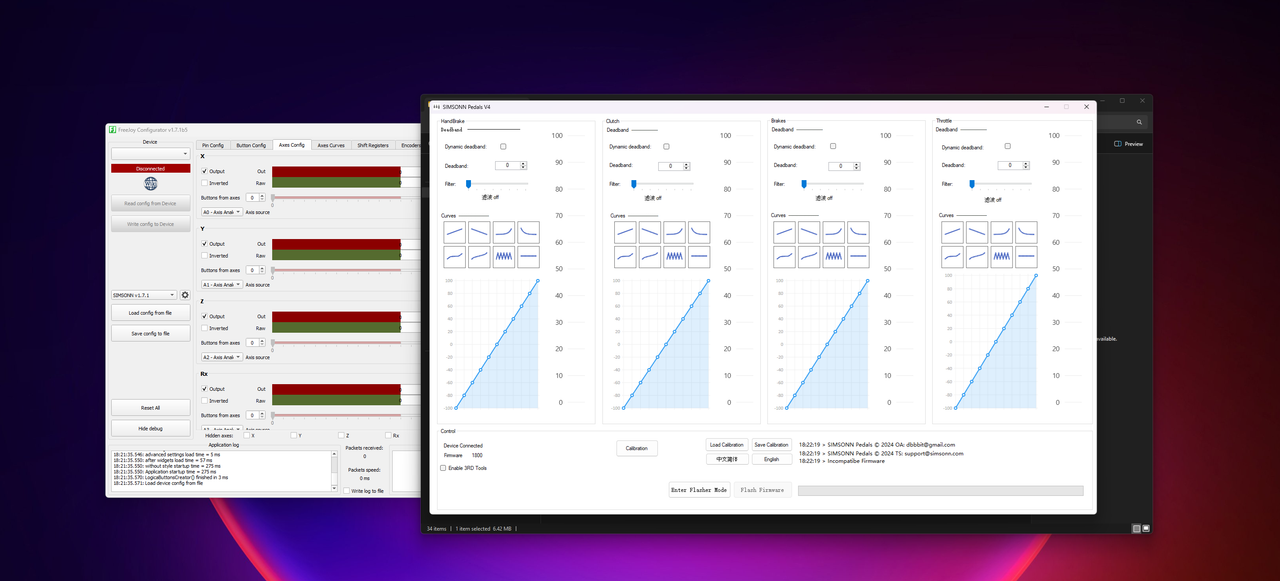This screenshot has height=581, width=1280.
Task: Click the Application log scrollbar
Action: 336,470
